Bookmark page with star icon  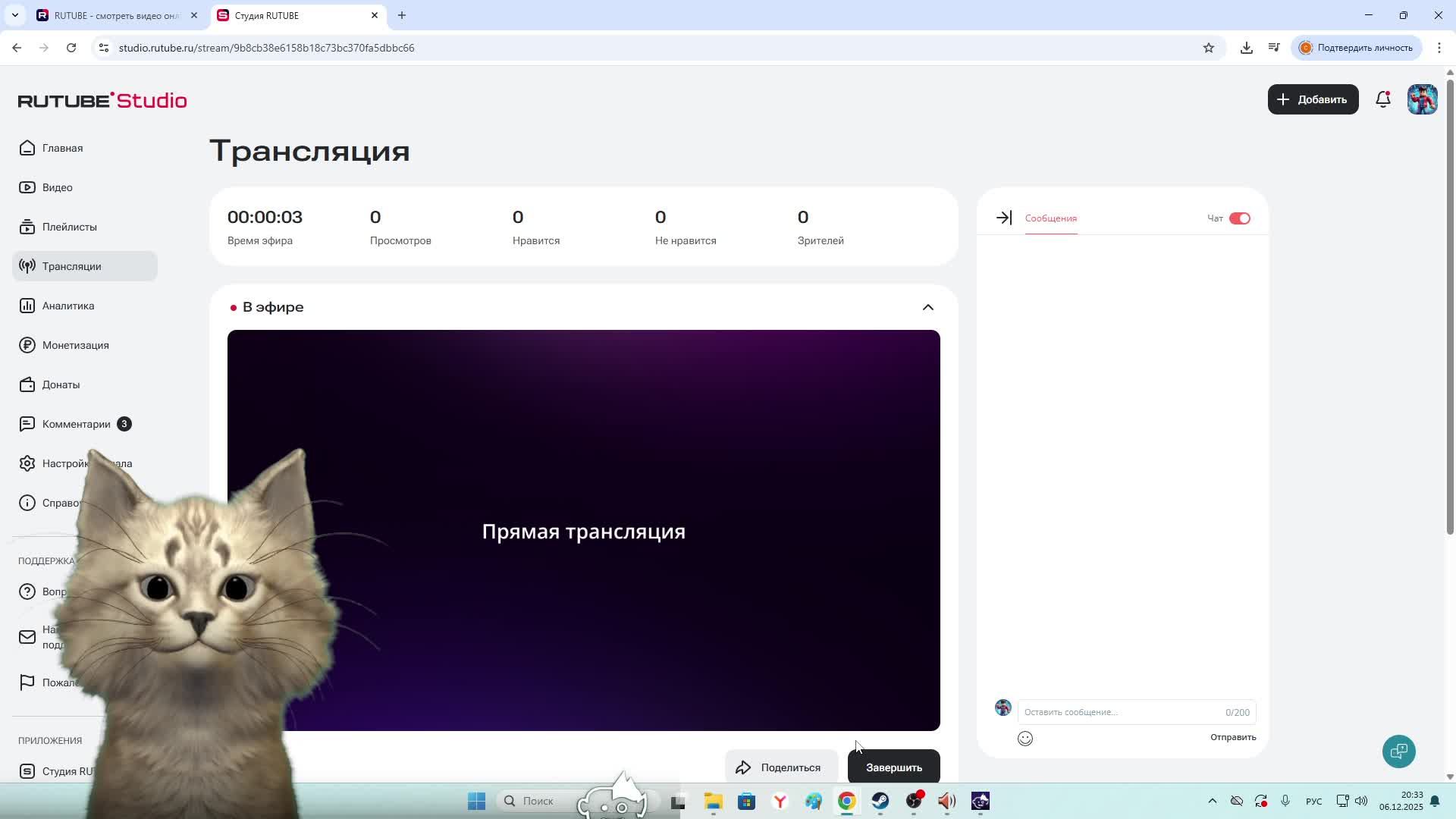[1208, 48]
